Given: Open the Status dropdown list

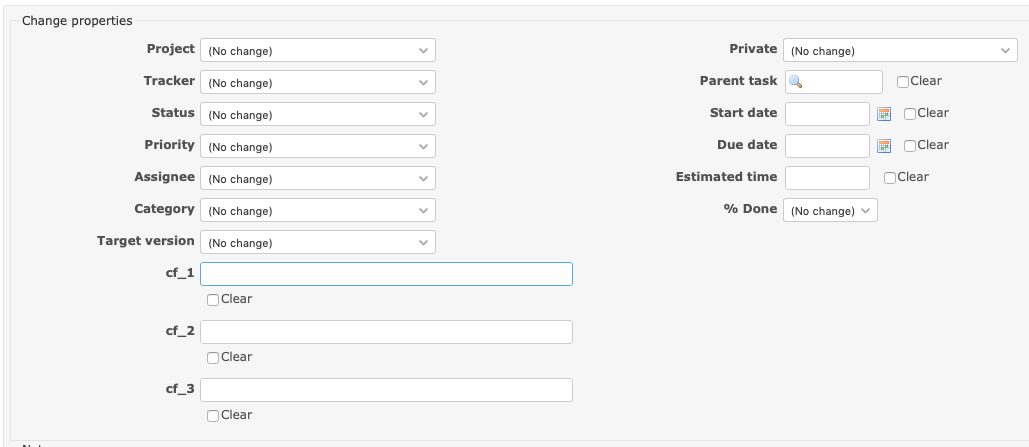Looking at the screenshot, I should point(318,114).
